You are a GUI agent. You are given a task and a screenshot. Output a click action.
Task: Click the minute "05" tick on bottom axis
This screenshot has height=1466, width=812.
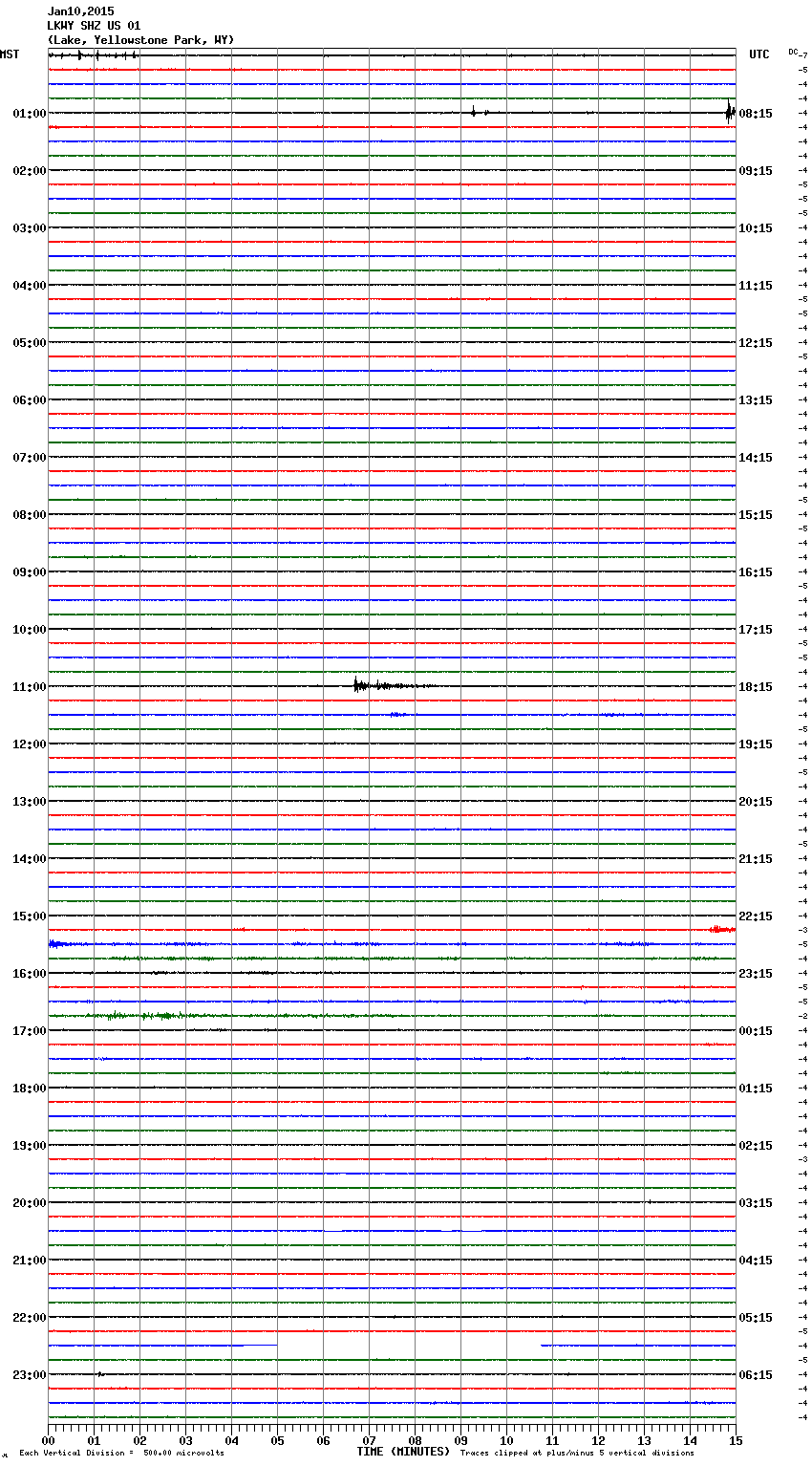277,1440
